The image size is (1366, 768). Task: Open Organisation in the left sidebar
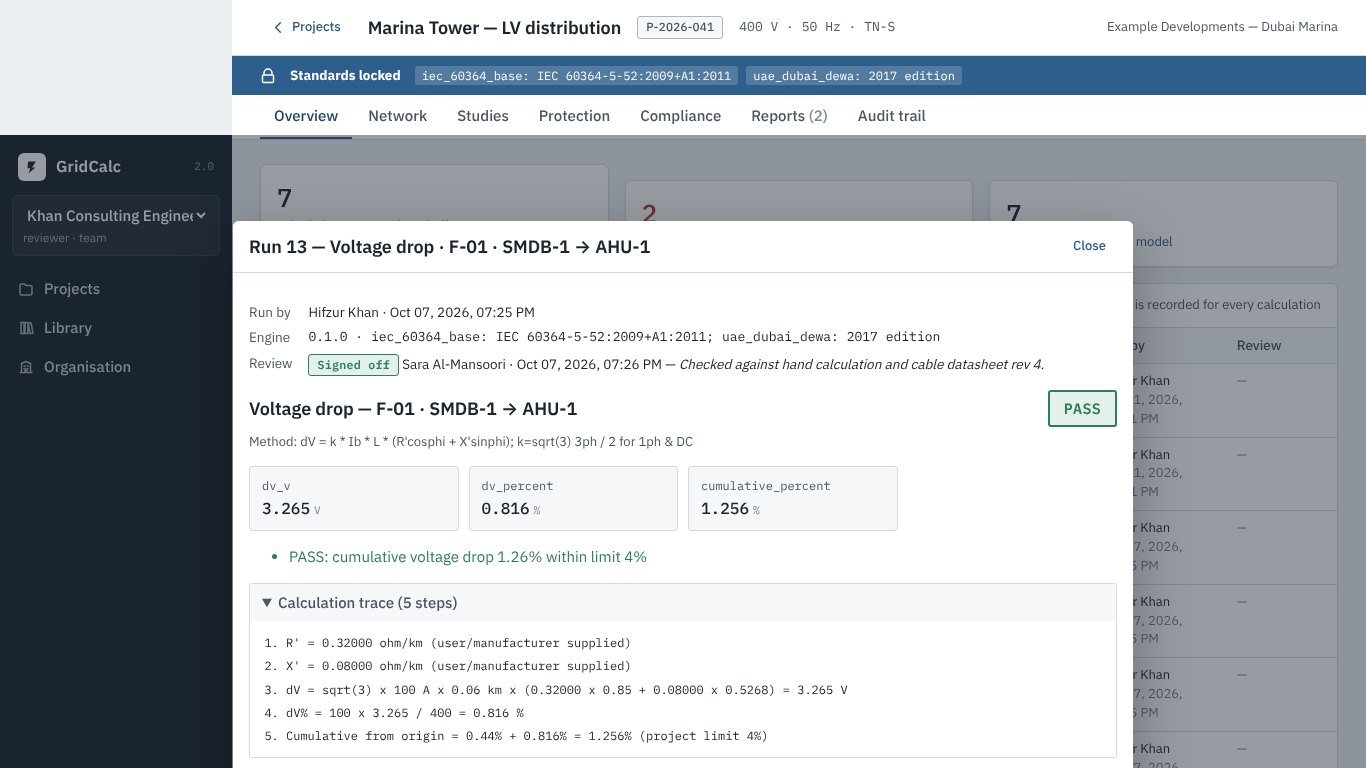116,367
